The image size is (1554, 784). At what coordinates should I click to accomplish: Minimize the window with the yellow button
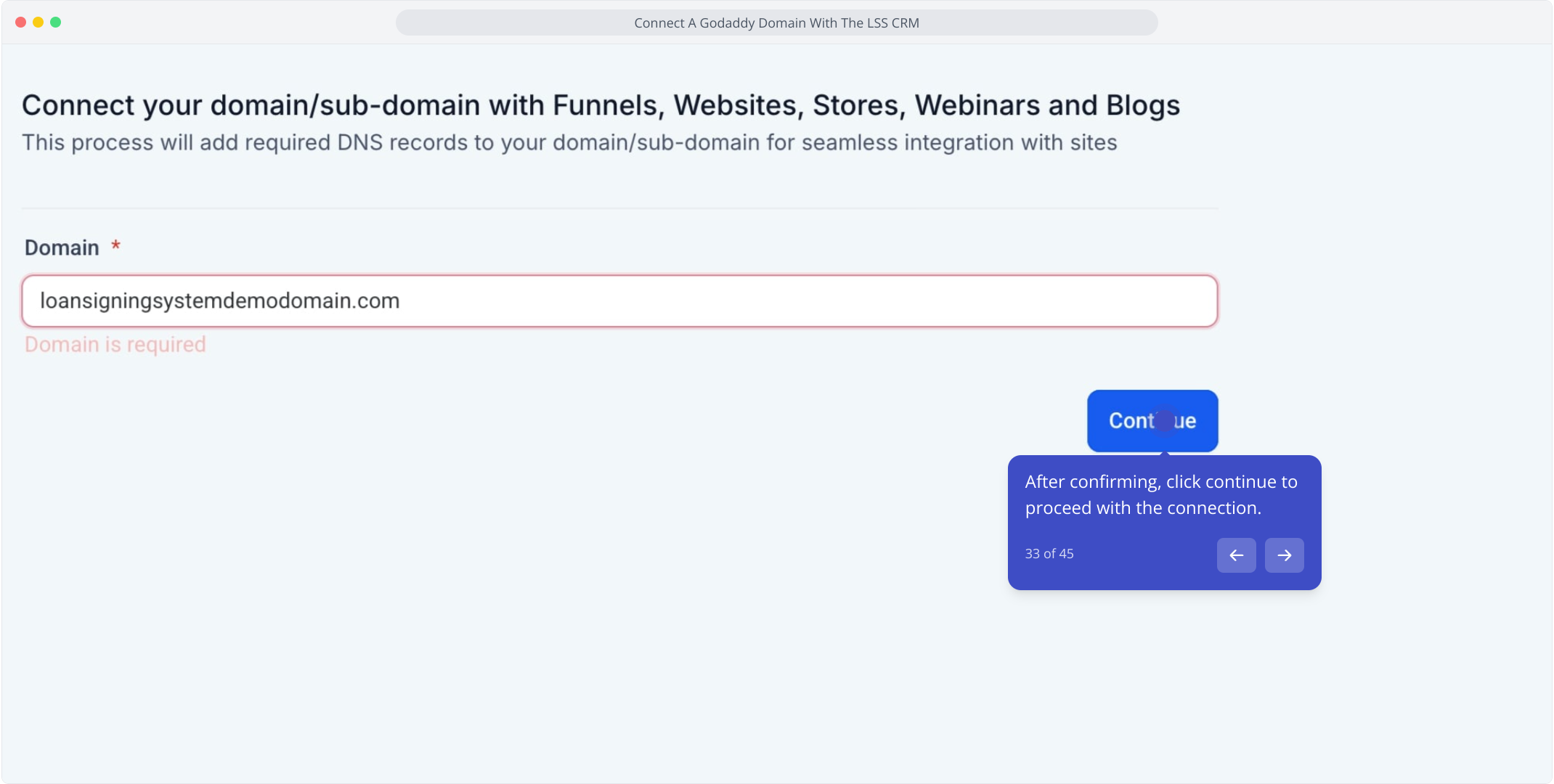click(x=38, y=23)
